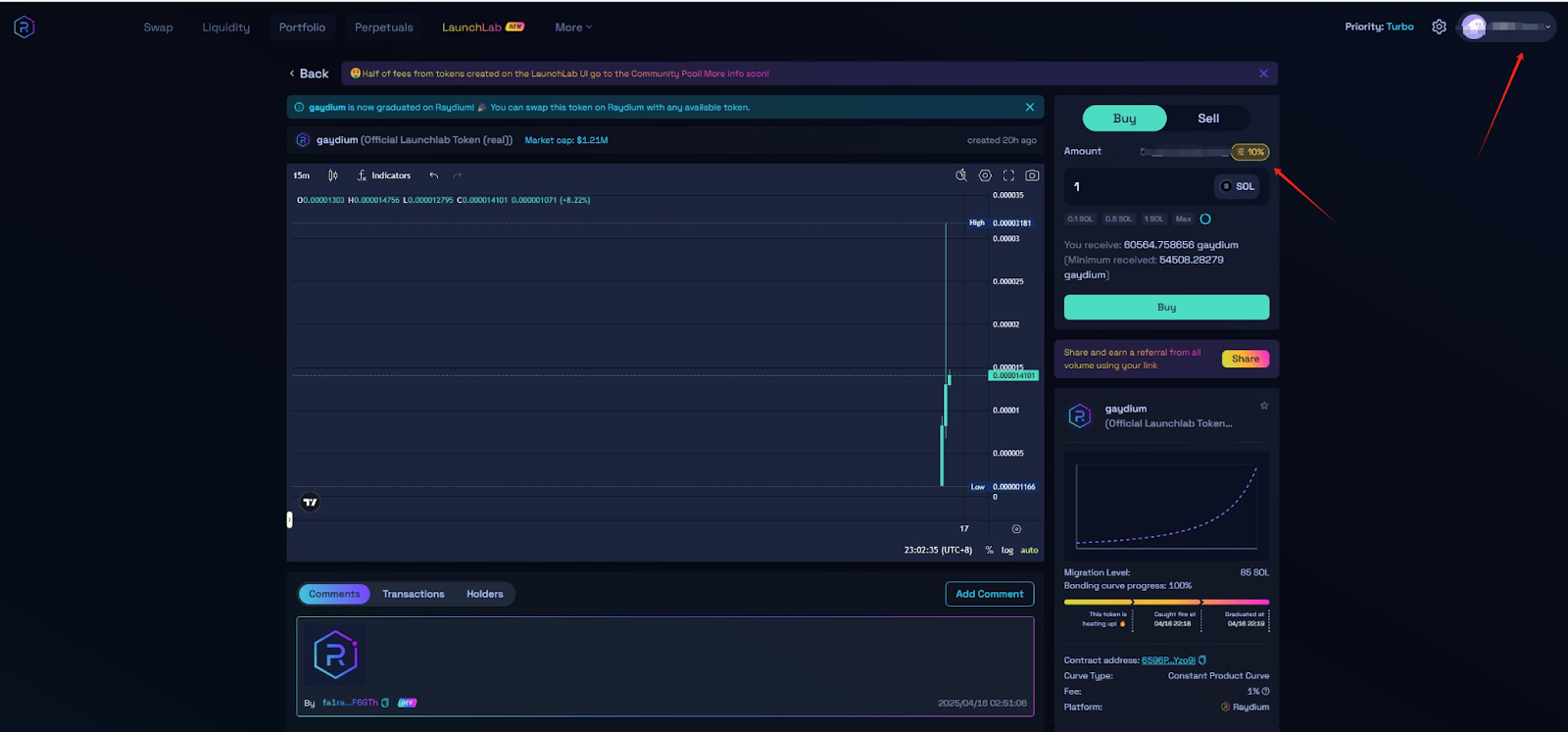Refresh the quote with the circle icon
The image size is (1568, 732).
pyautogui.click(x=1205, y=220)
